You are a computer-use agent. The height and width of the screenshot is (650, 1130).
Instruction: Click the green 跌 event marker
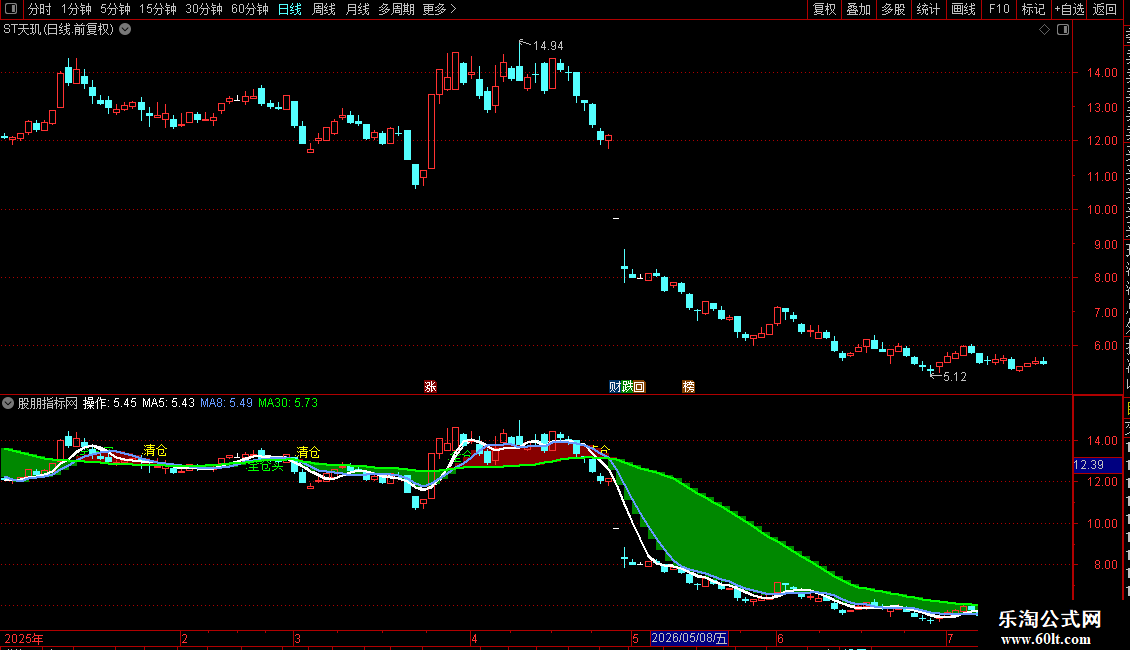(627, 387)
